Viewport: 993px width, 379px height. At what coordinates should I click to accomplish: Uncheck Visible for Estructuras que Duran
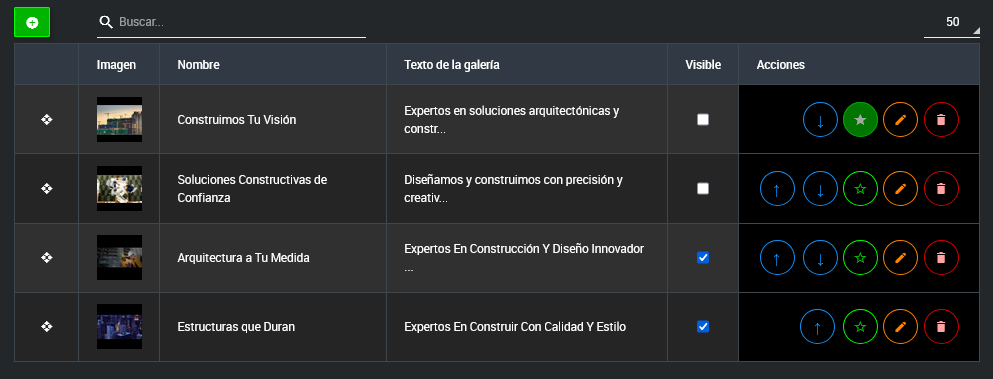[703, 326]
